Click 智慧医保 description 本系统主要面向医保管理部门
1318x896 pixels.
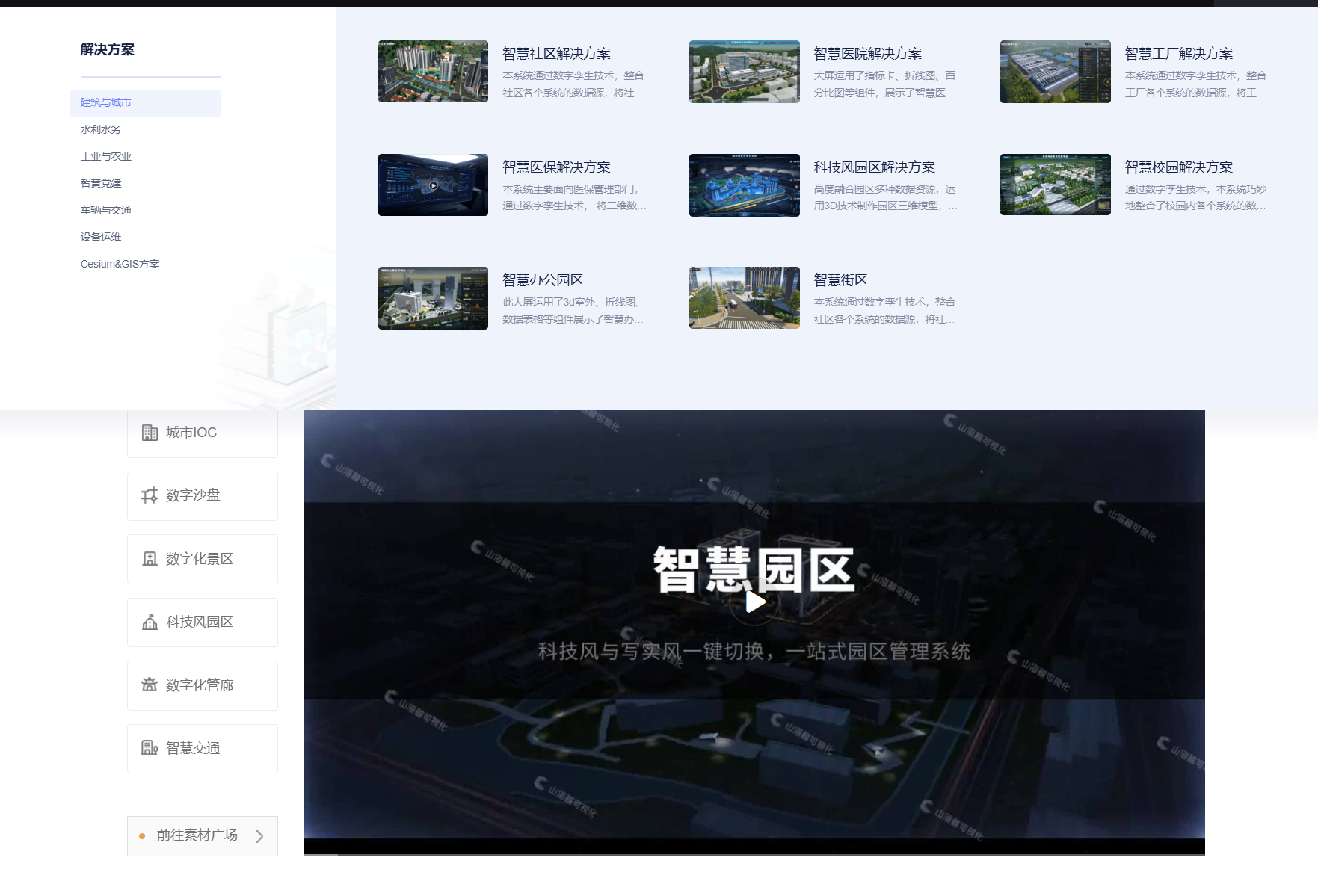click(574, 197)
